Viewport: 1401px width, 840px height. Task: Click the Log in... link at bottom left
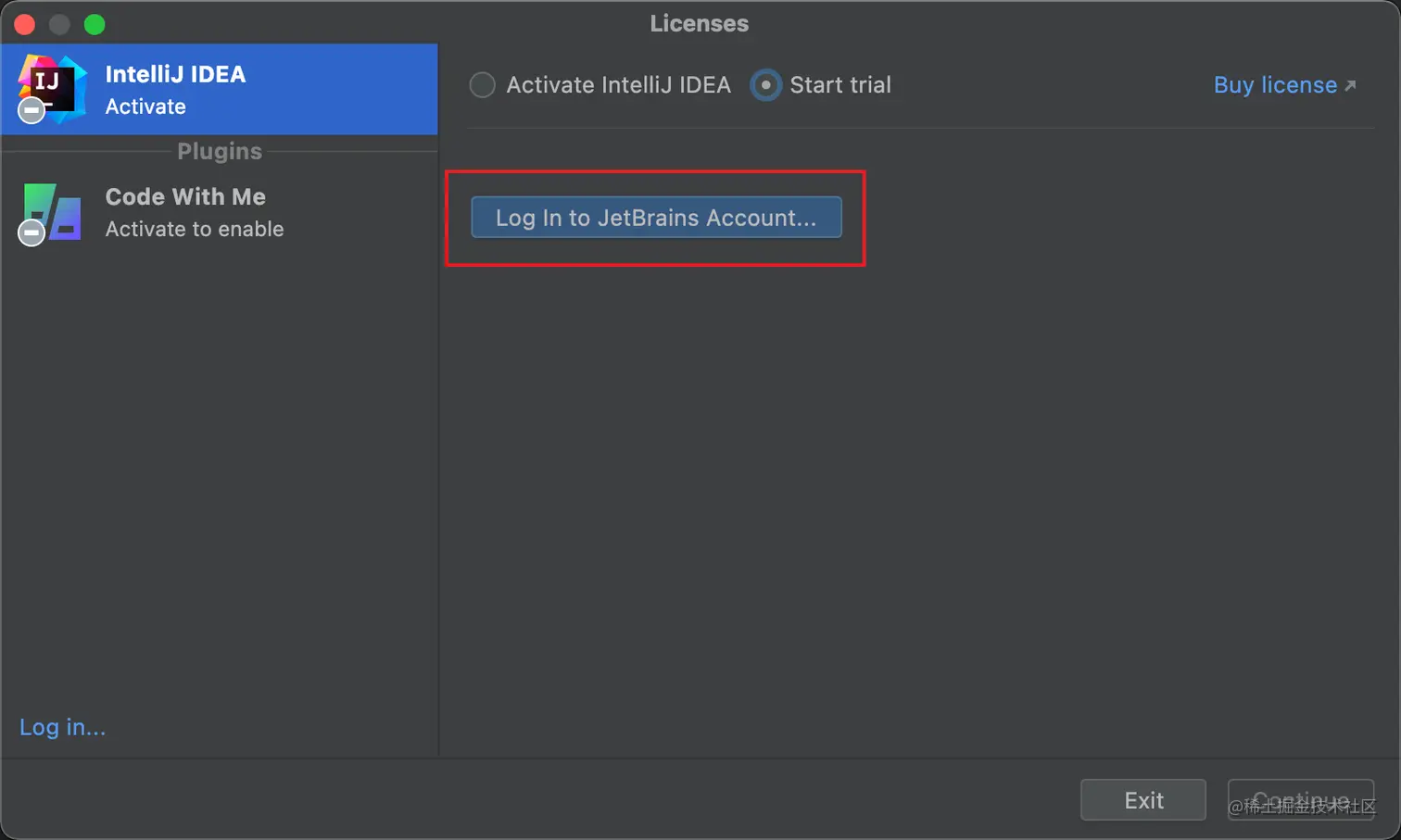point(62,727)
